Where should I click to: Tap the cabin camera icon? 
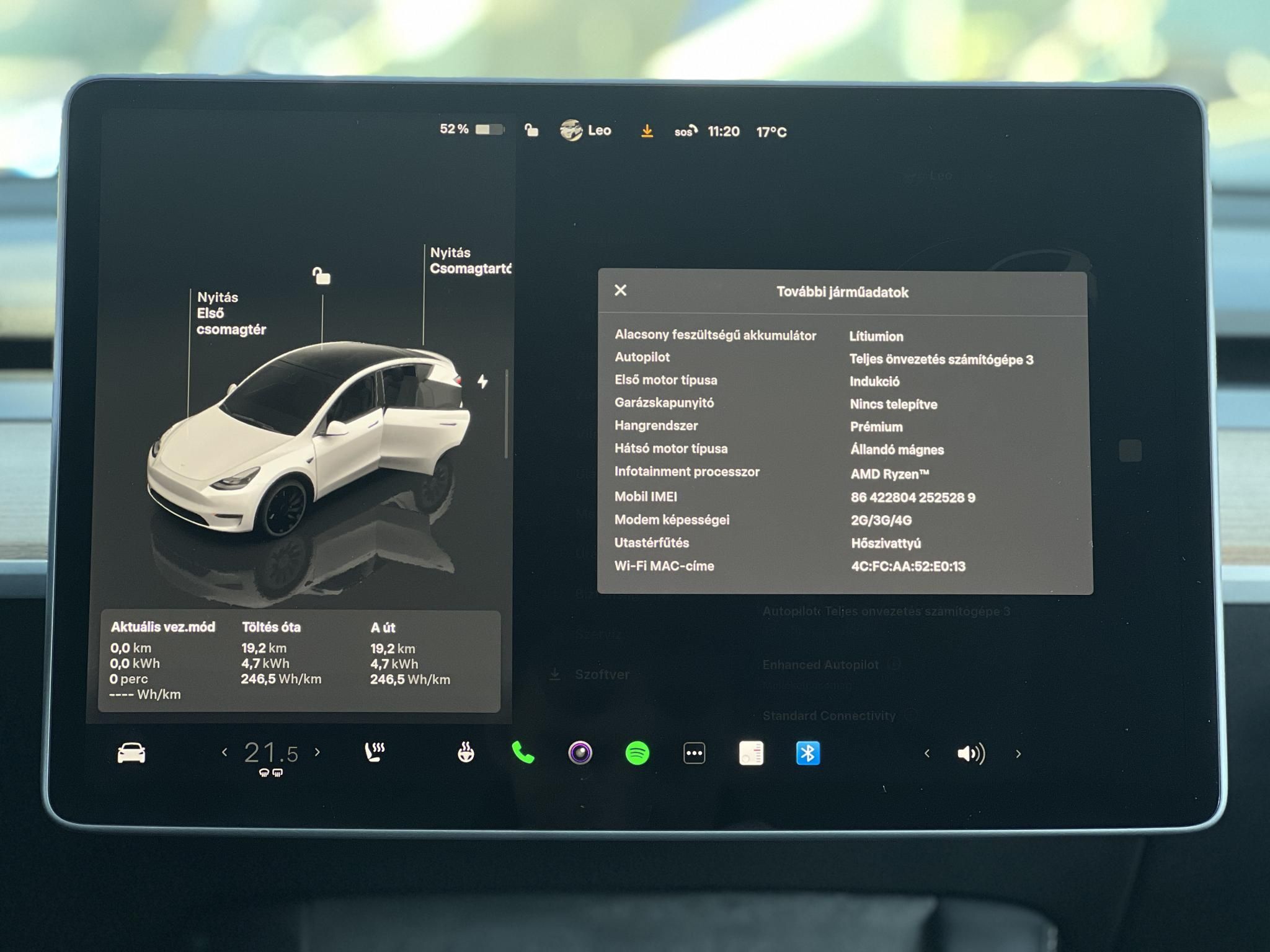pyautogui.click(x=579, y=752)
